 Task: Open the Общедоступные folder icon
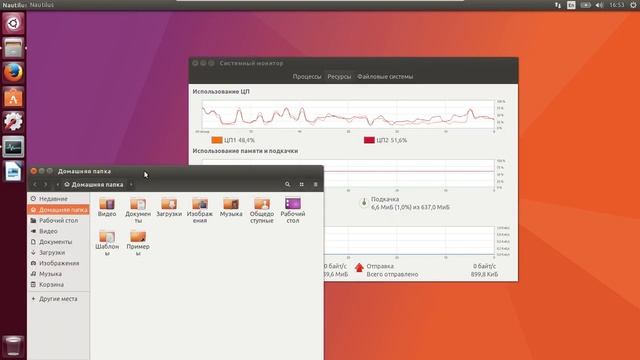[x=262, y=210]
